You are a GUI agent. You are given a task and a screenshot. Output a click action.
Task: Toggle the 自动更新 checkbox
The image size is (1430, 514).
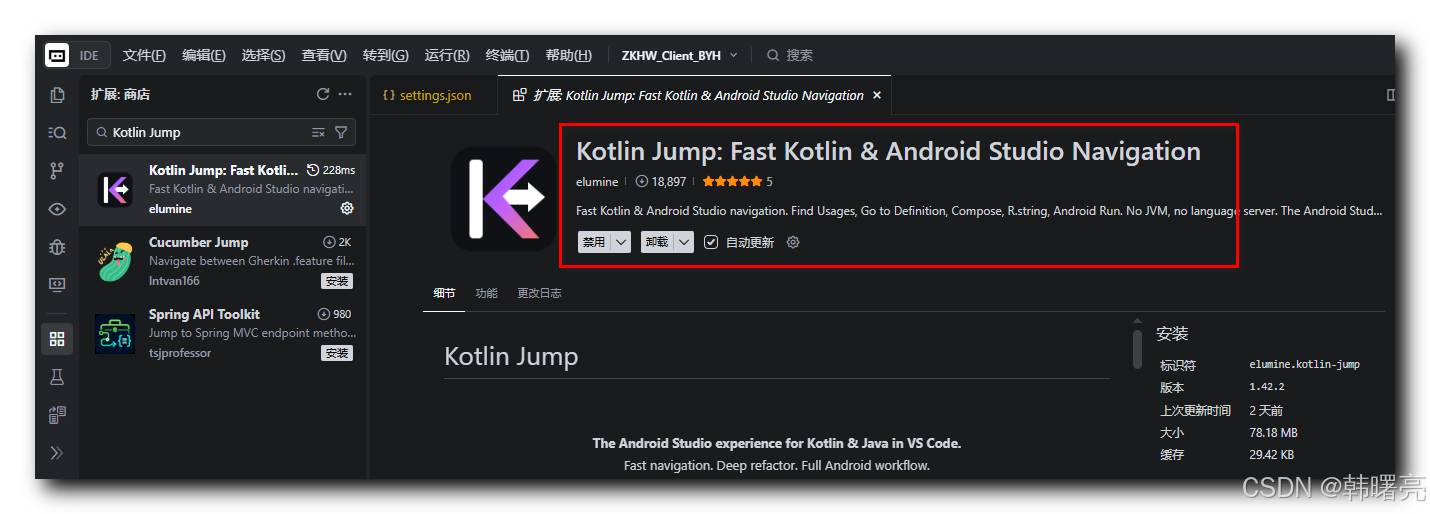711,242
